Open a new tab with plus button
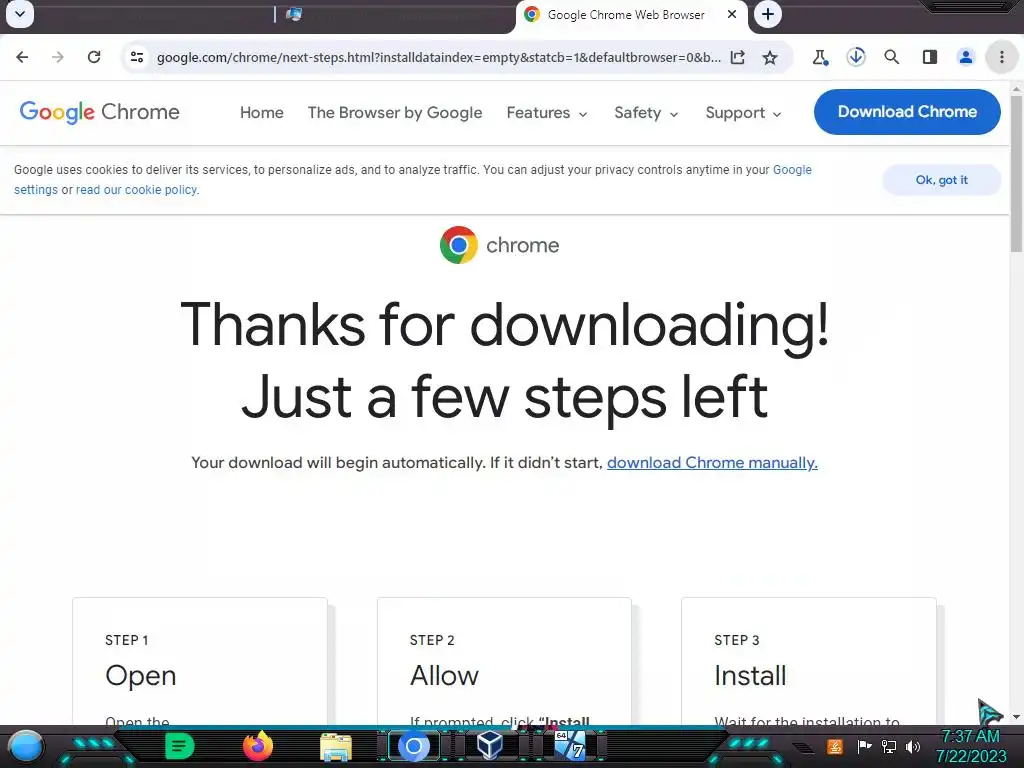Screen dimensions: 1024x768 768,14
